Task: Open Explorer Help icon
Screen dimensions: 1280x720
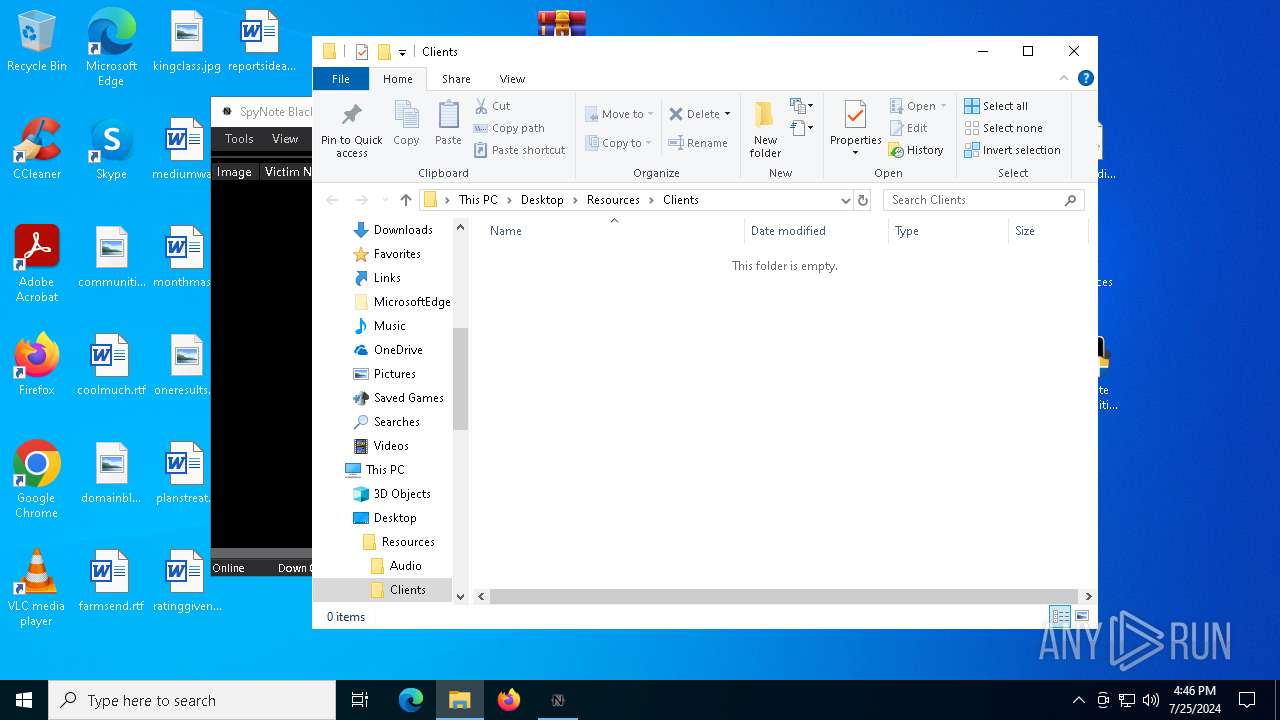Action: tap(1086, 78)
